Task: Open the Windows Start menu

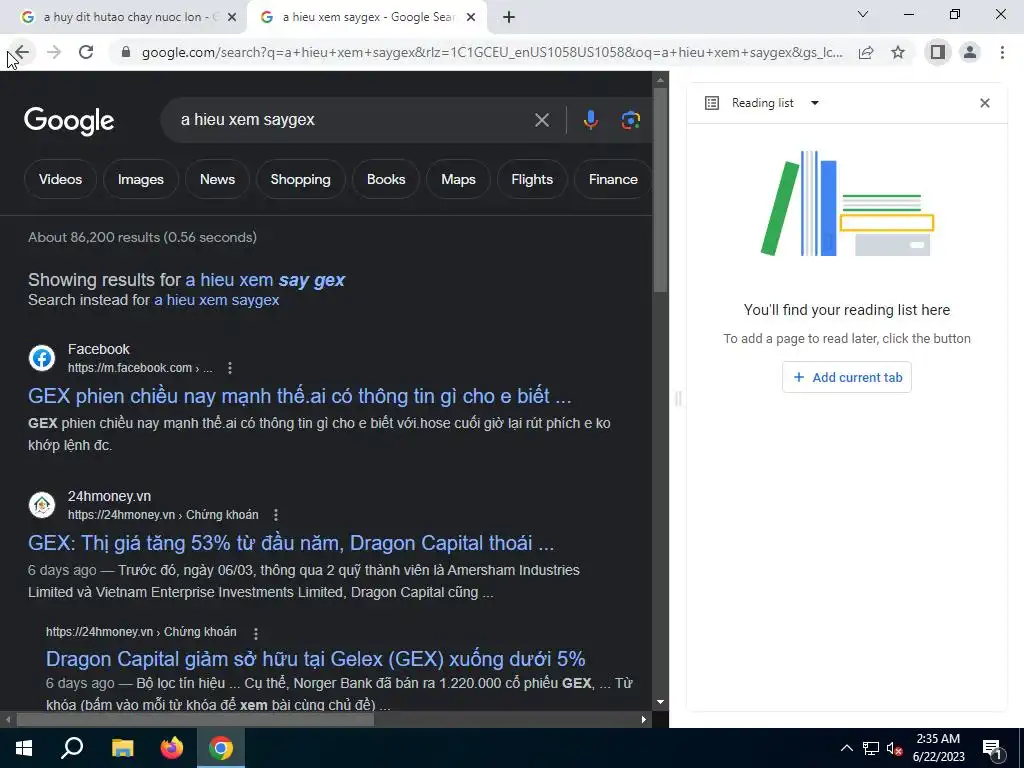Action: (24, 748)
